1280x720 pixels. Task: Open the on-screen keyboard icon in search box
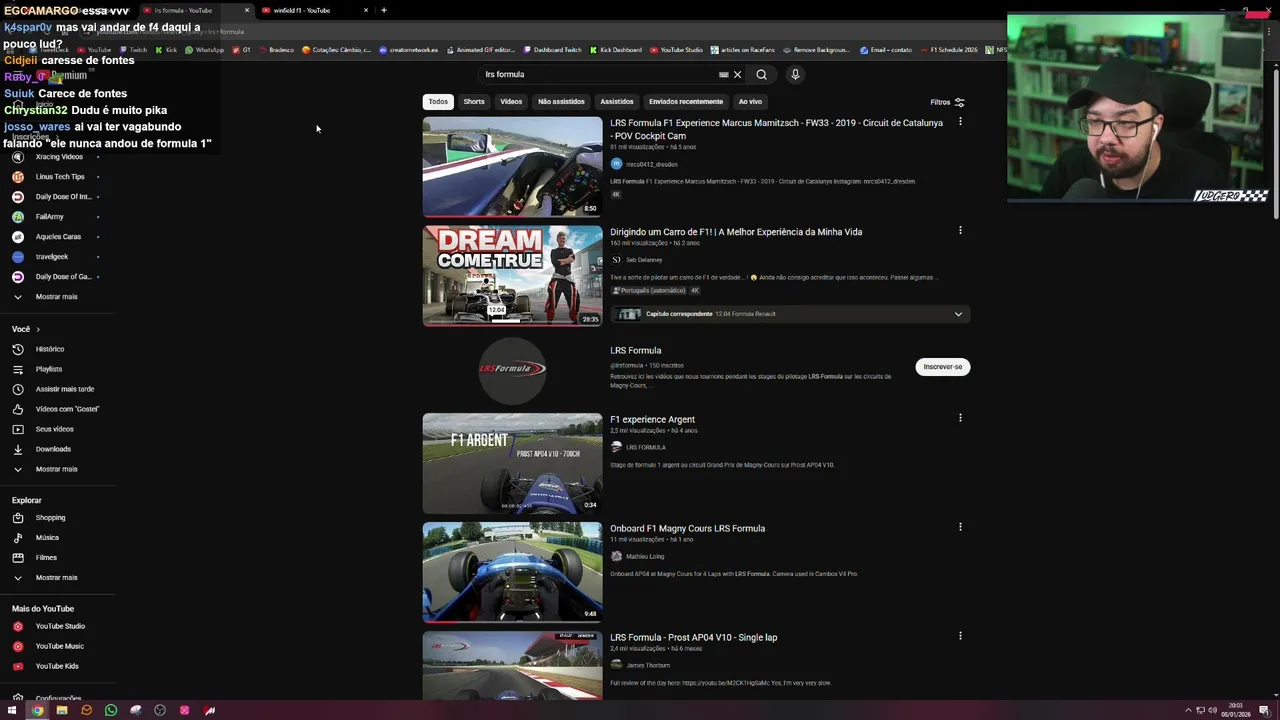723,74
